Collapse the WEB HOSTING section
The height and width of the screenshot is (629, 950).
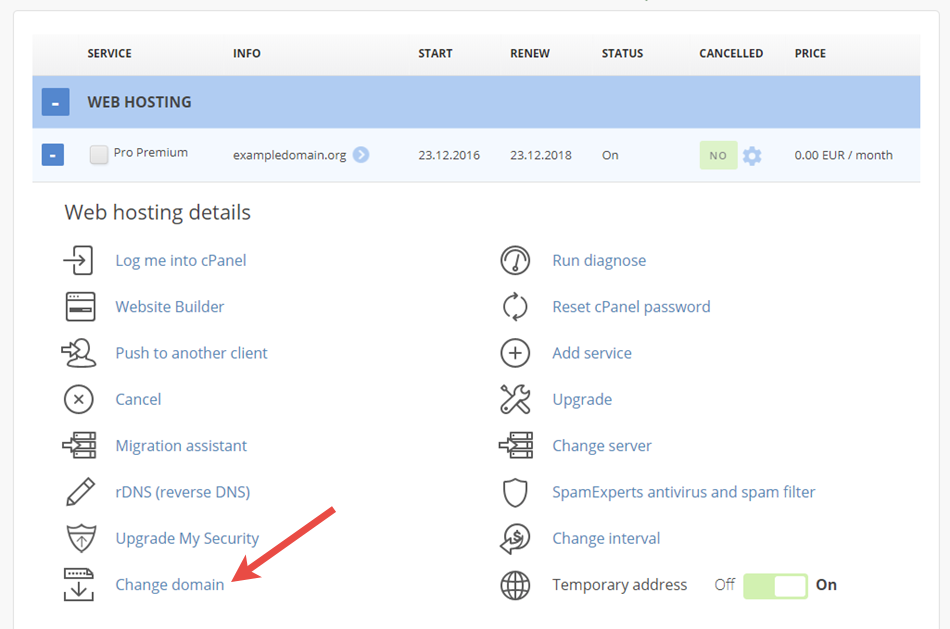55,102
